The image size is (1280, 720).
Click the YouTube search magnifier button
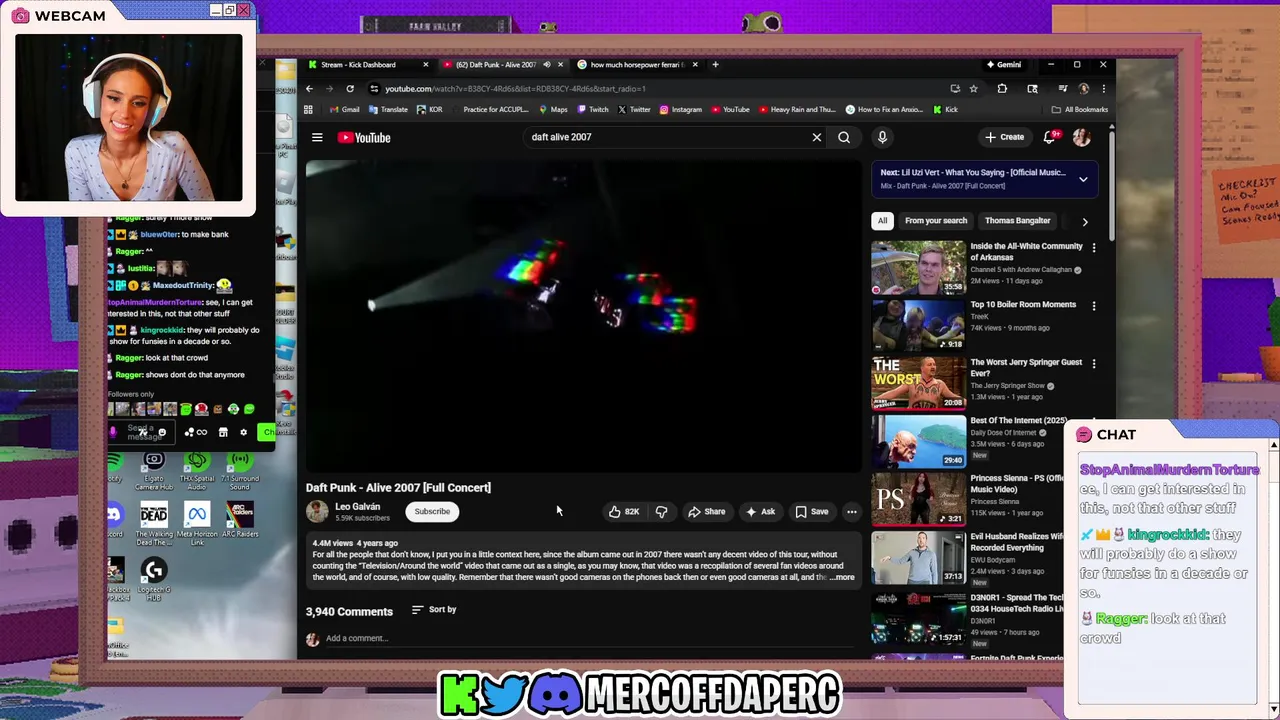tap(844, 137)
